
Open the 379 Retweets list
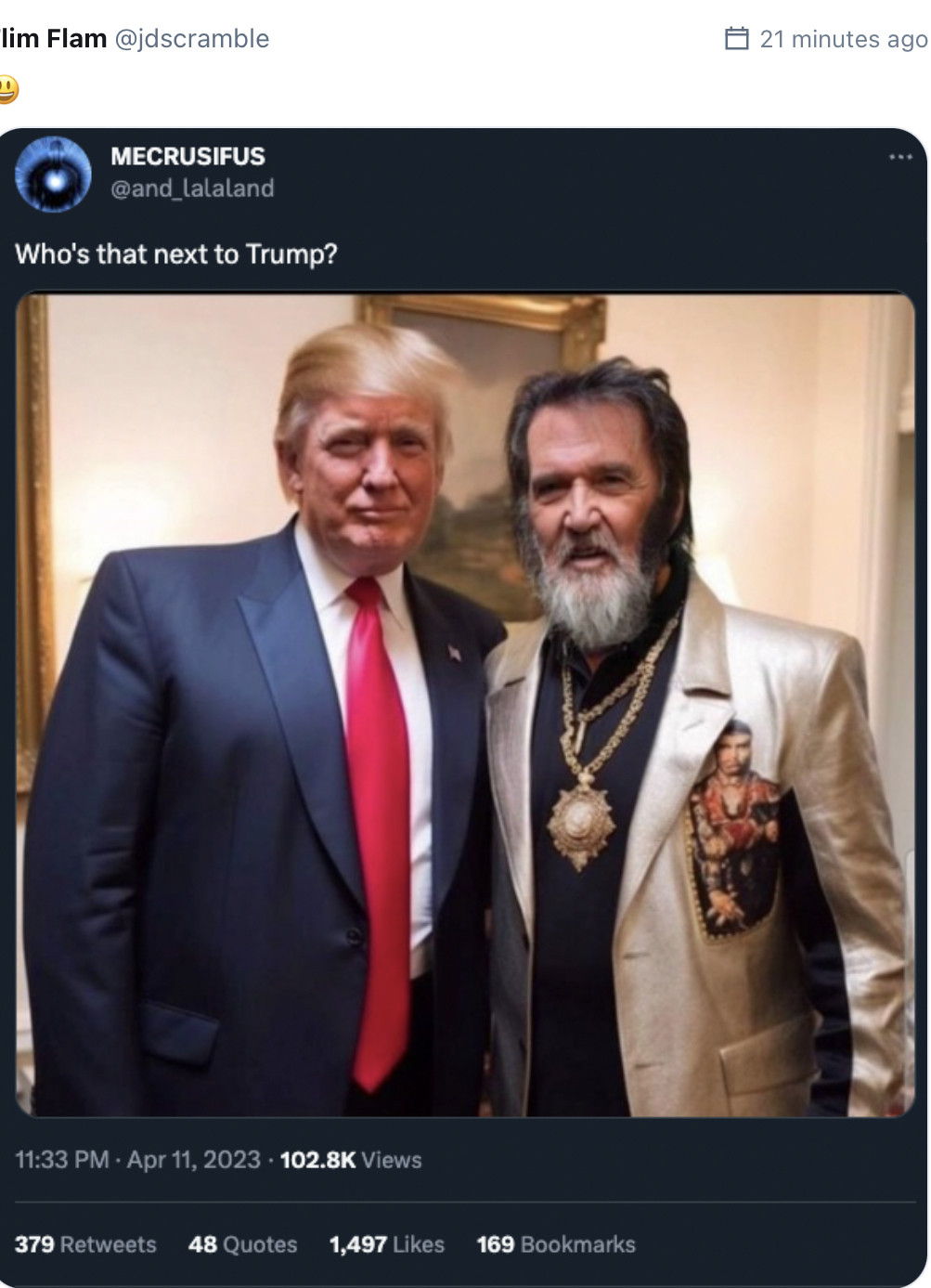85,1244
